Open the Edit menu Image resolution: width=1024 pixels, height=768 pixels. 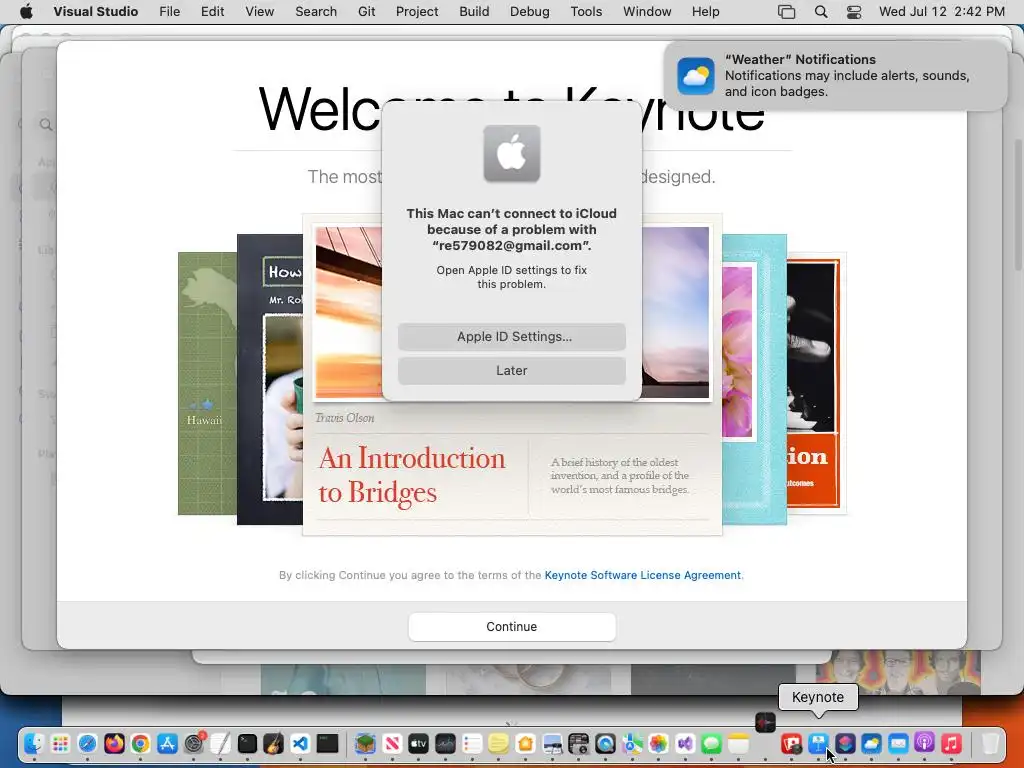coord(212,12)
